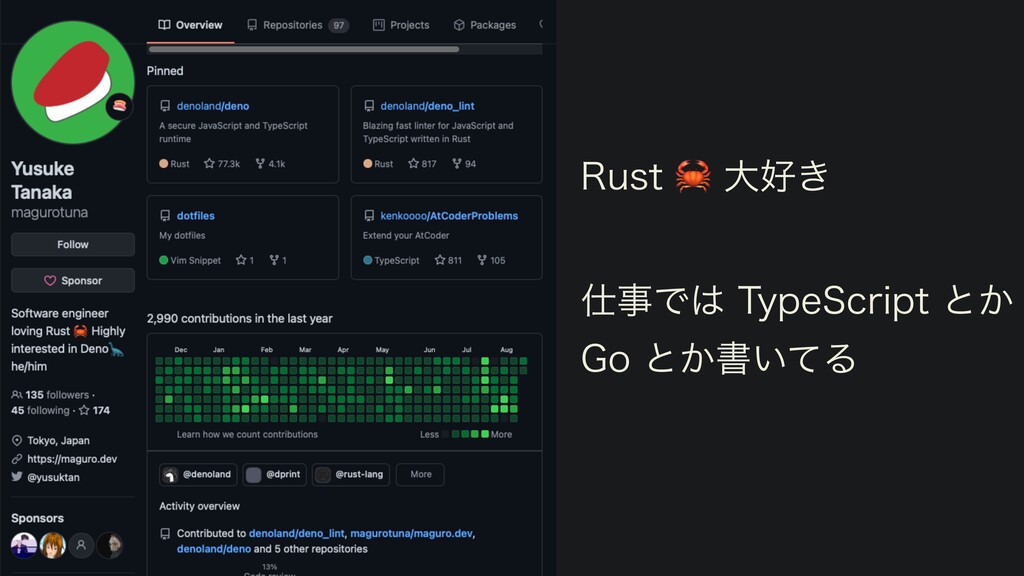
Task: View the 105 forks of AtCoderProblems
Action: [x=491, y=260]
